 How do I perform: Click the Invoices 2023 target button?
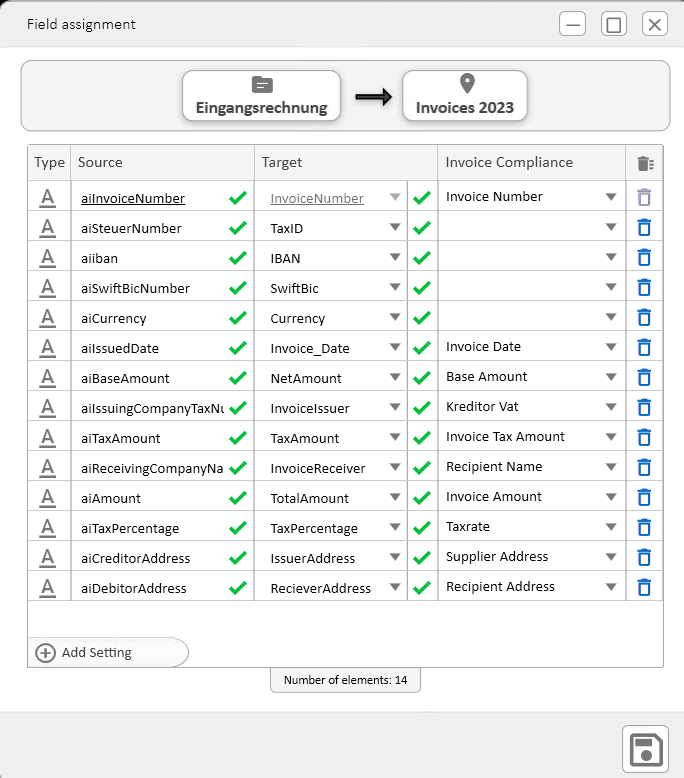[465, 96]
